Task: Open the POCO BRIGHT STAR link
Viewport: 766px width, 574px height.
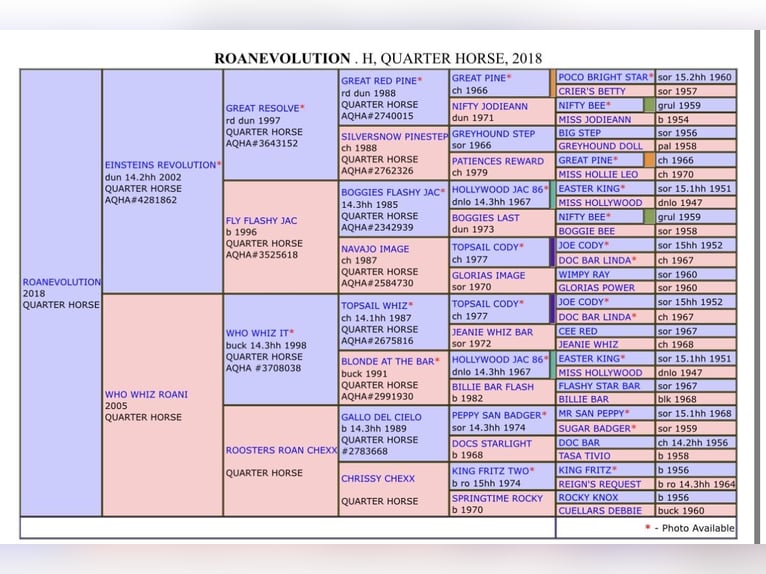Action: [603, 77]
